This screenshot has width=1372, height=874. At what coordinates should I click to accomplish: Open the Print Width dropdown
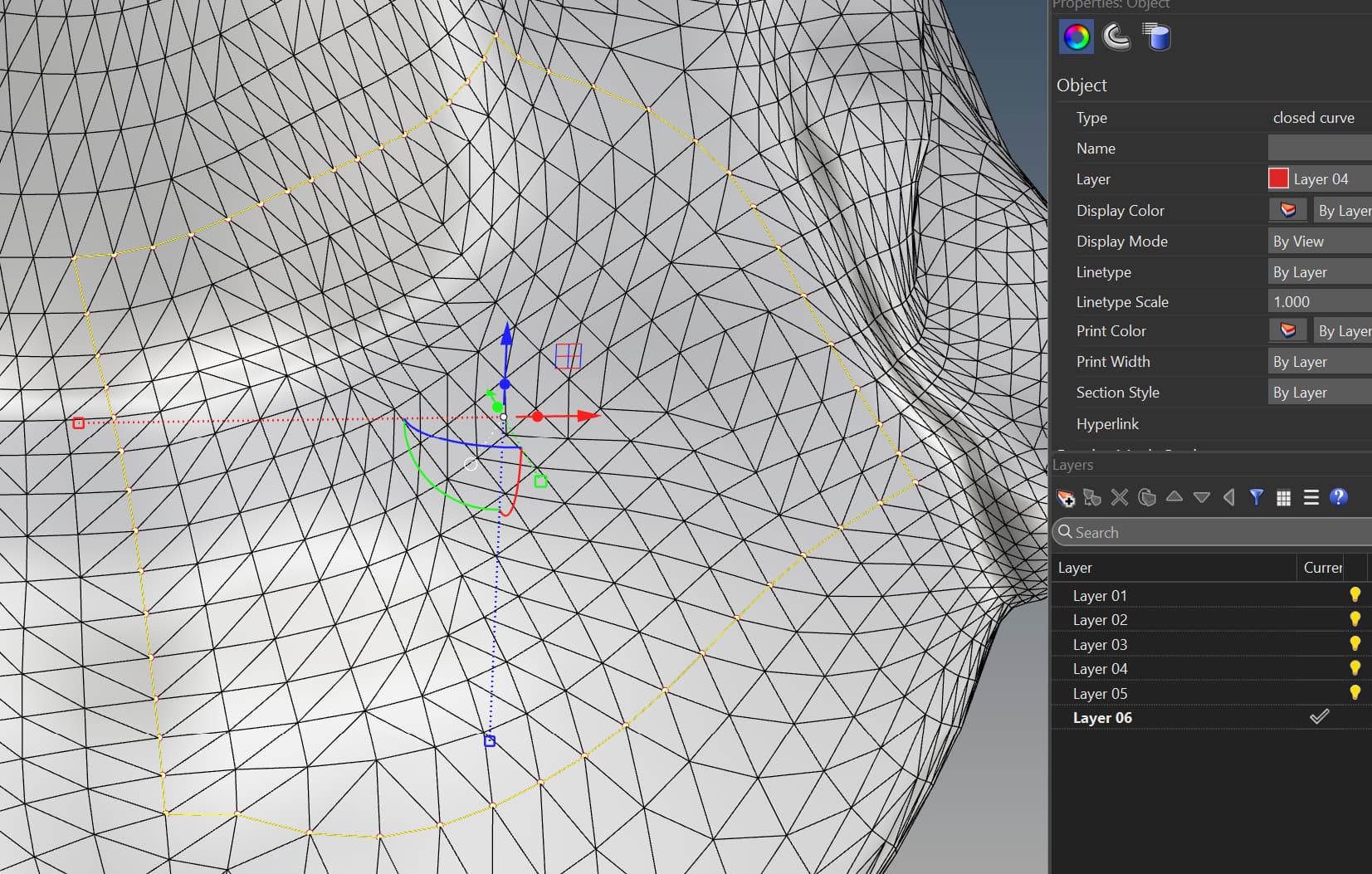point(1319,362)
